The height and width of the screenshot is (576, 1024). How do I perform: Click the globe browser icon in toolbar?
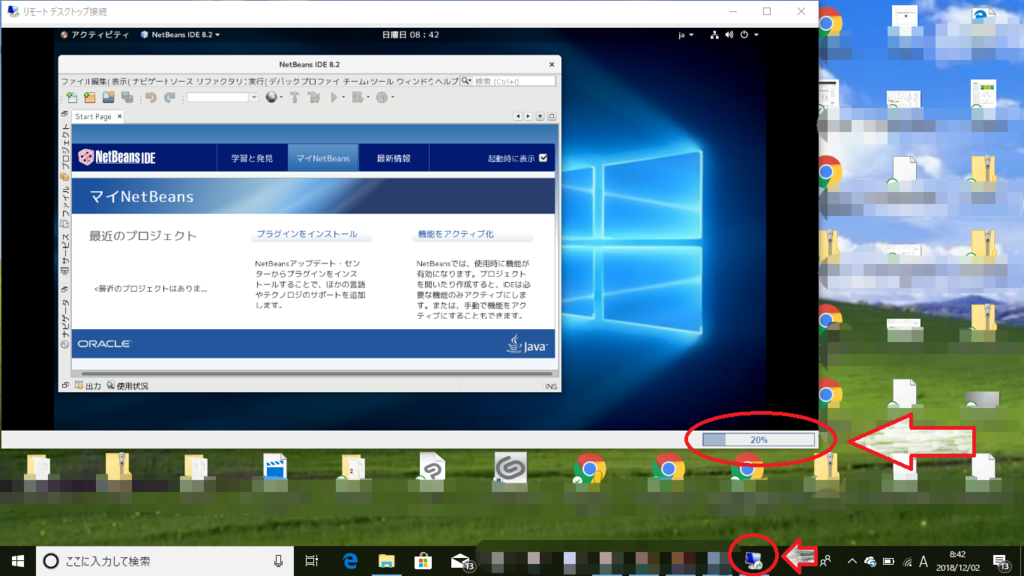pos(271,97)
